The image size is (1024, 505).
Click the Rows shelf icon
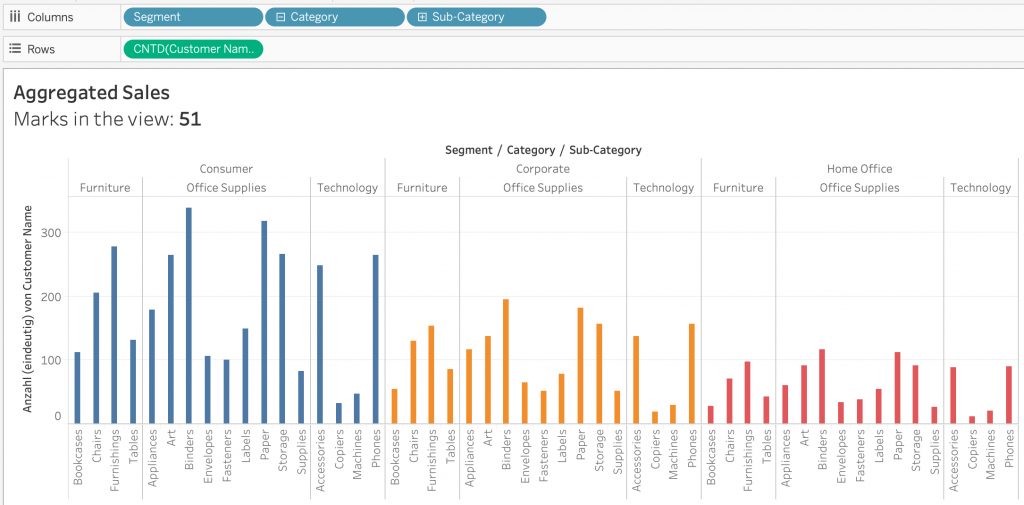coord(15,49)
